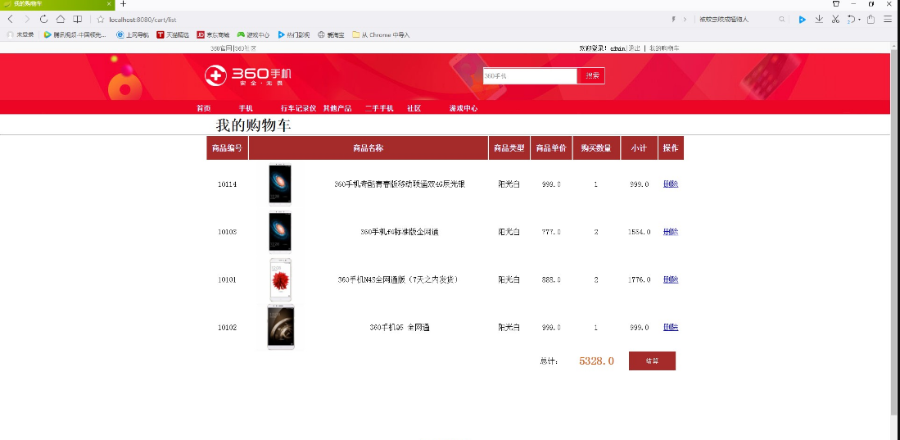Click the admin username link
The image size is (900, 440).
[x=618, y=48]
